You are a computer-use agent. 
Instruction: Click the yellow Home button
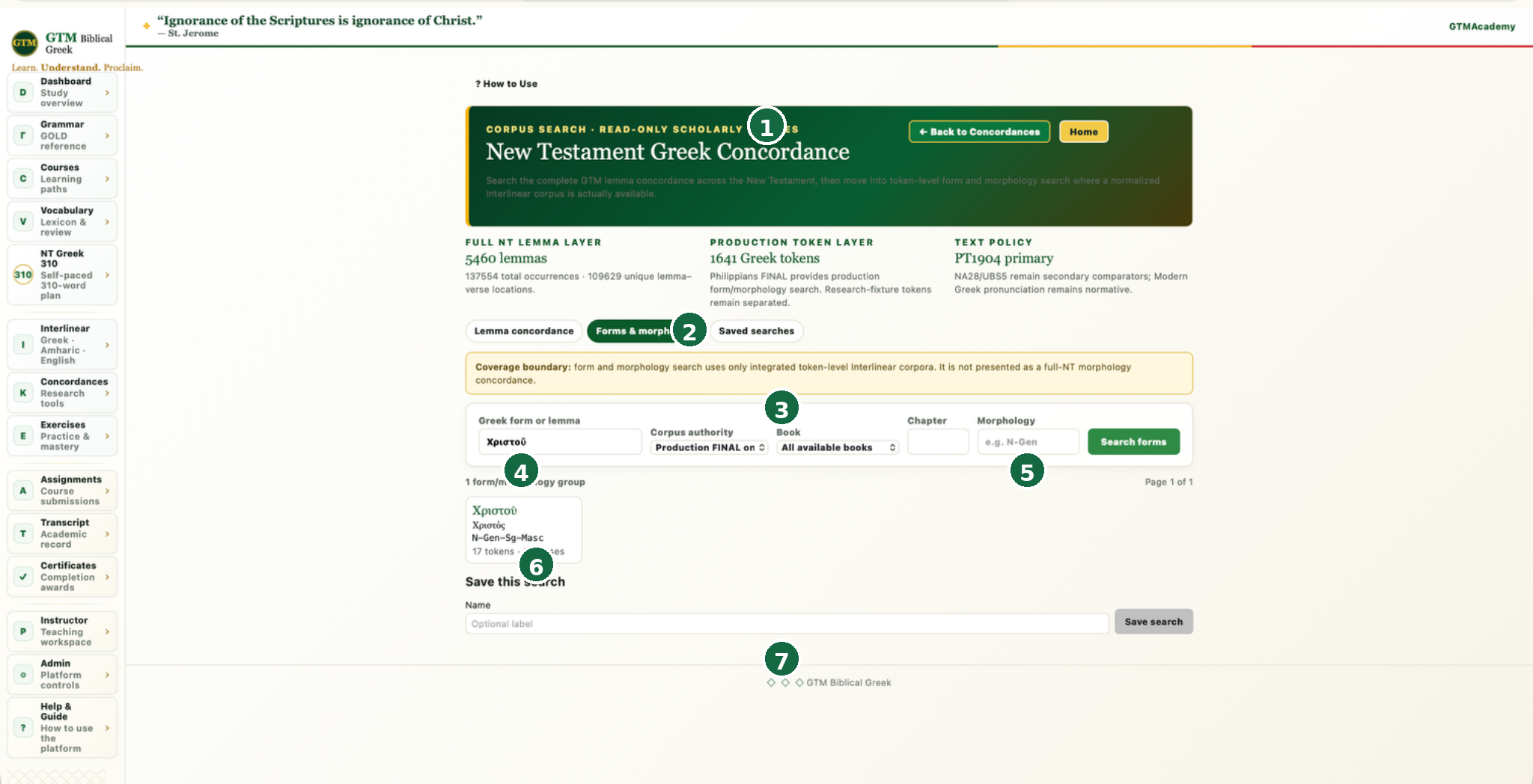1083,132
